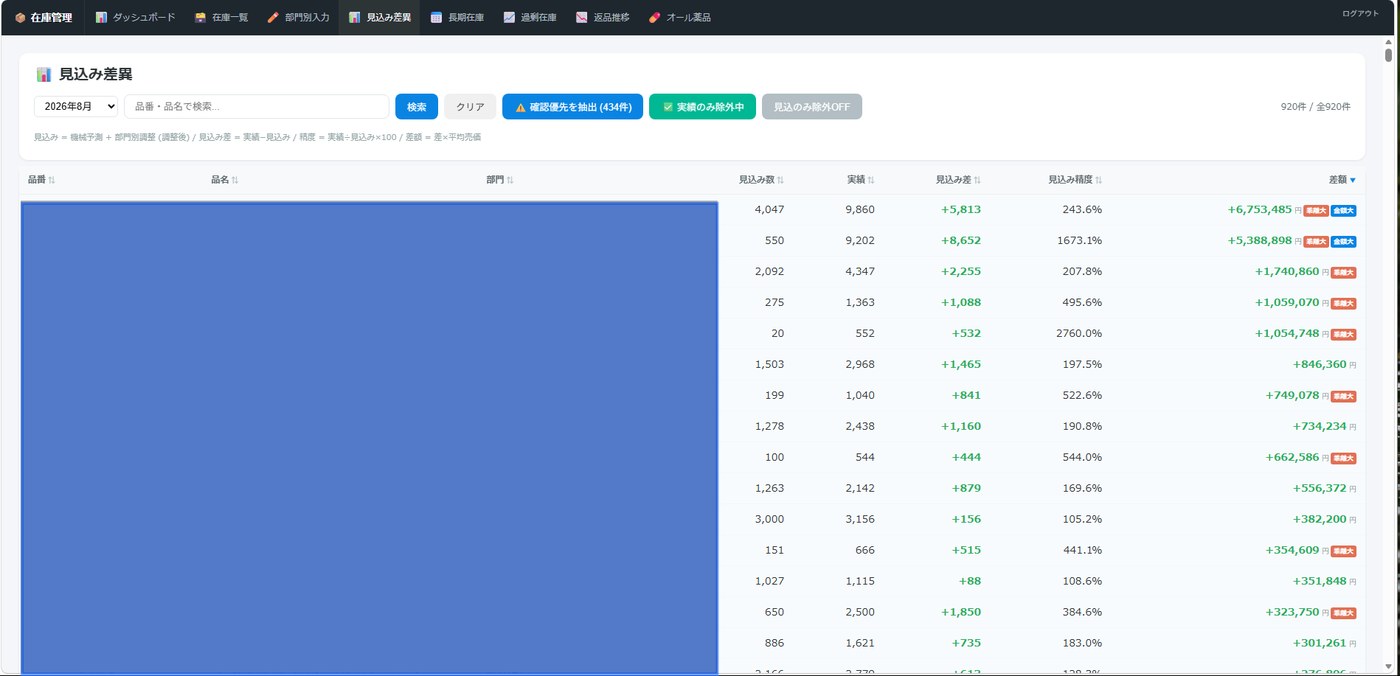Click the クリア button

pos(470,107)
